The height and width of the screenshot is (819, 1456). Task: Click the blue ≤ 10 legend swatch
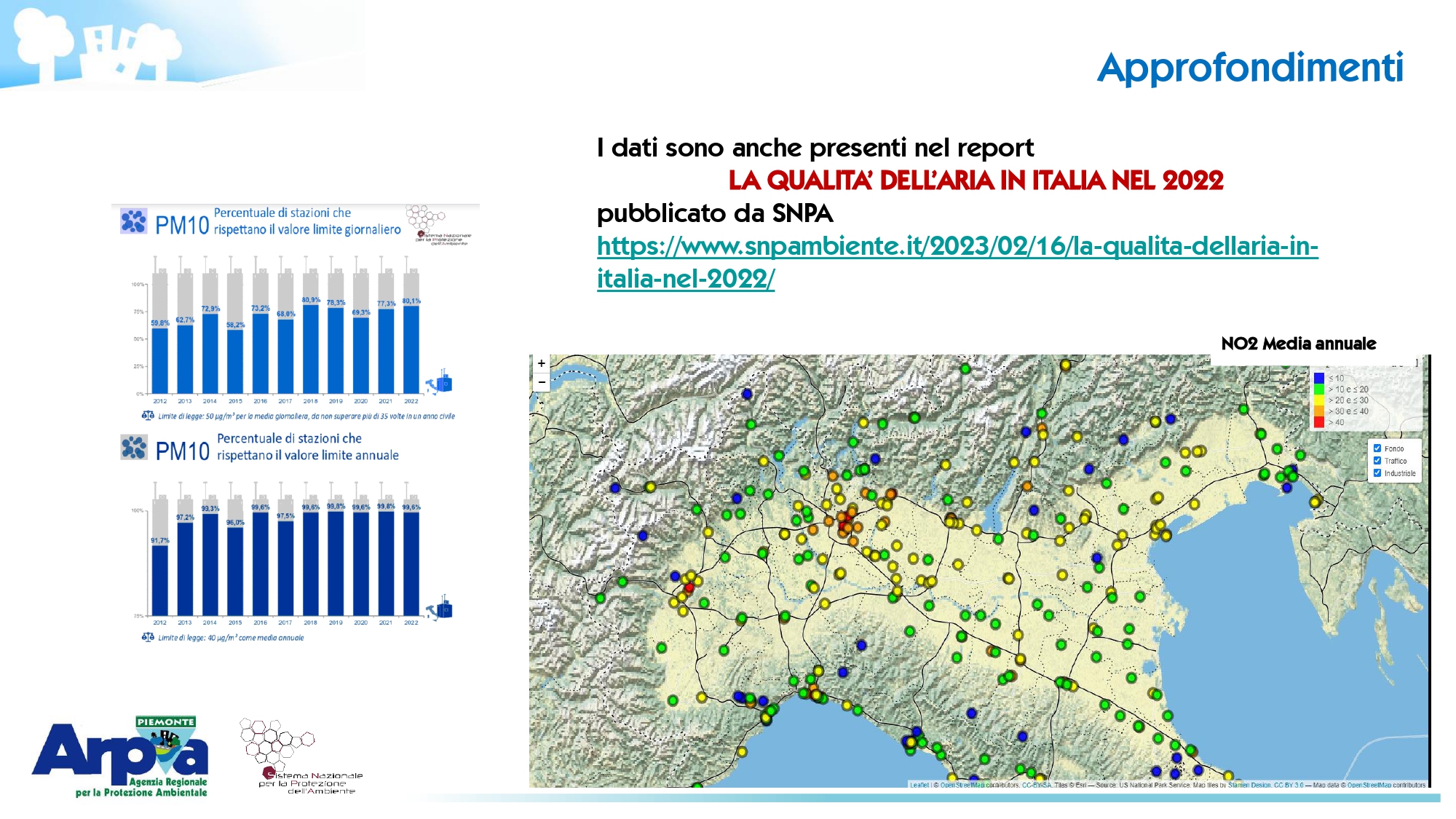coord(1319,379)
